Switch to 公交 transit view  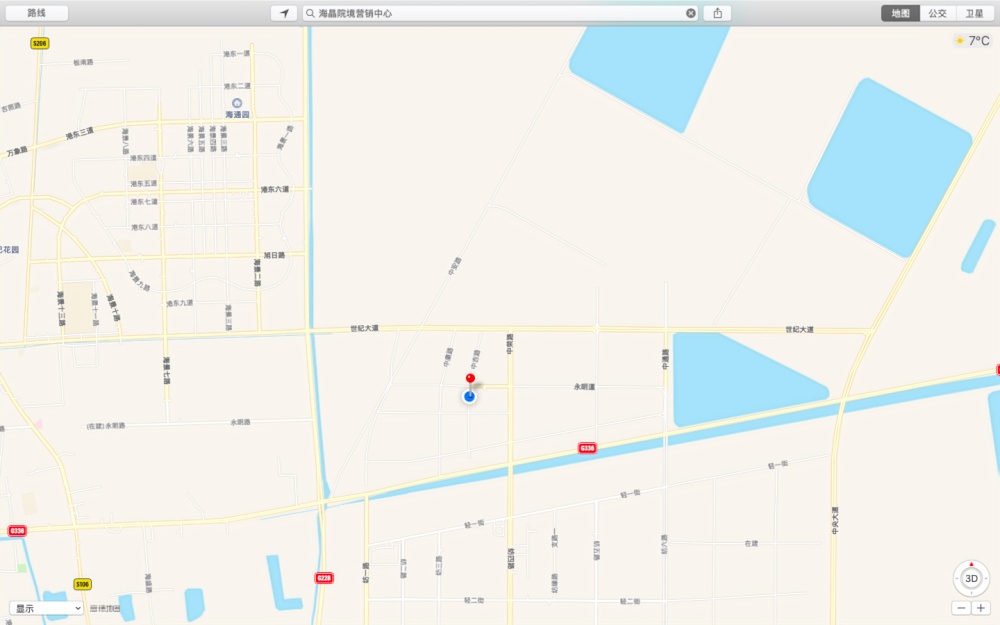[x=937, y=13]
